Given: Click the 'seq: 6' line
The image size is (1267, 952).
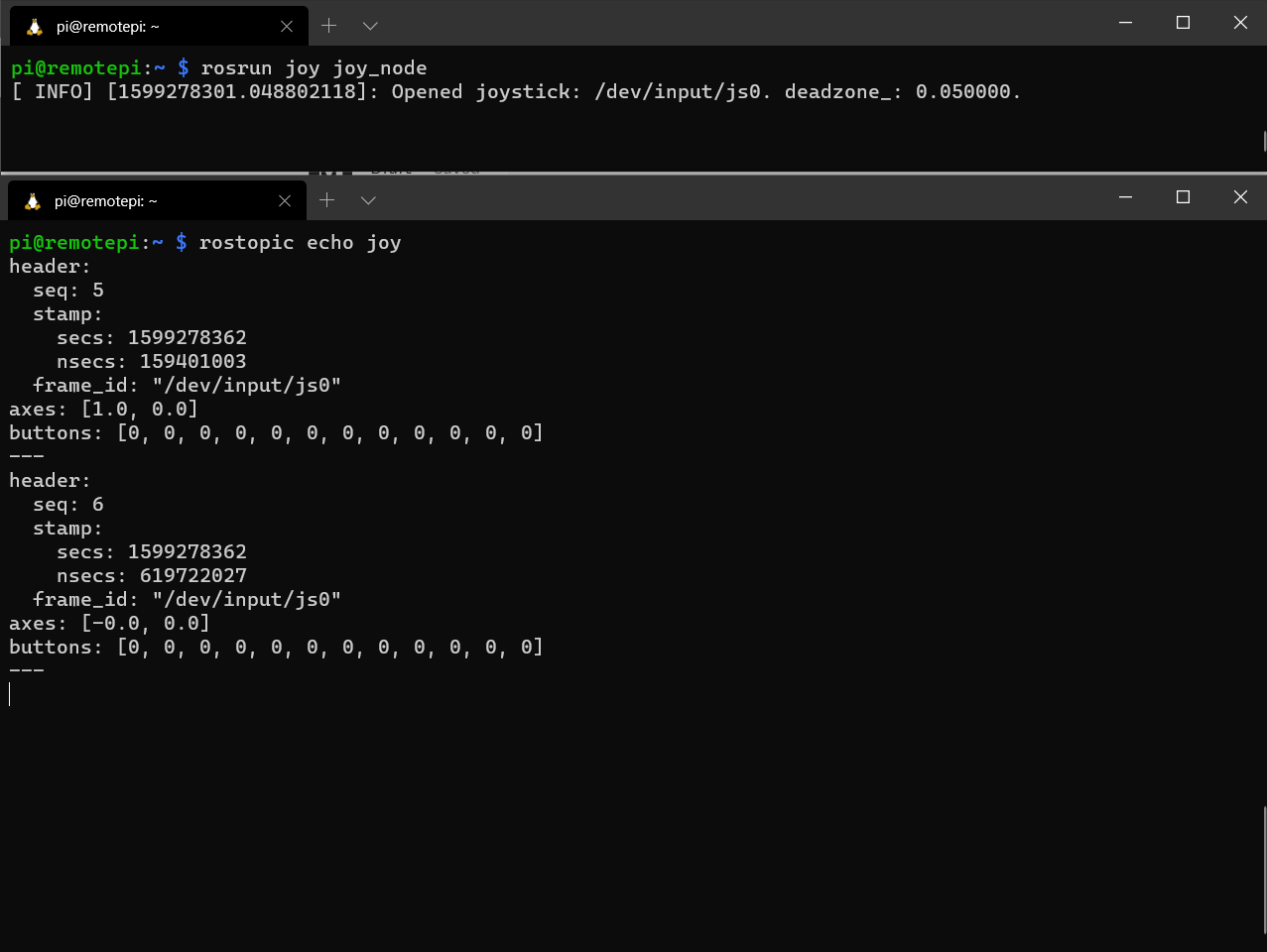Looking at the screenshot, I should tap(68, 505).
